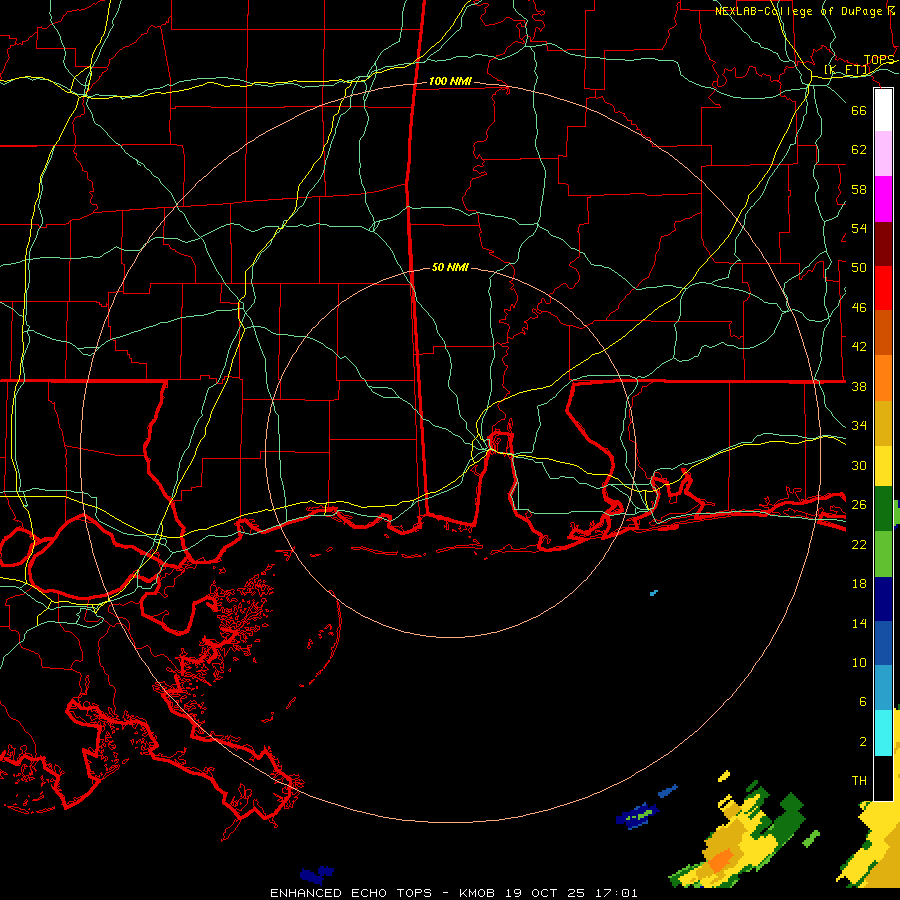The height and width of the screenshot is (900, 900).
Task: Click the navy echo beside the bottom caption
Action: 316,874
